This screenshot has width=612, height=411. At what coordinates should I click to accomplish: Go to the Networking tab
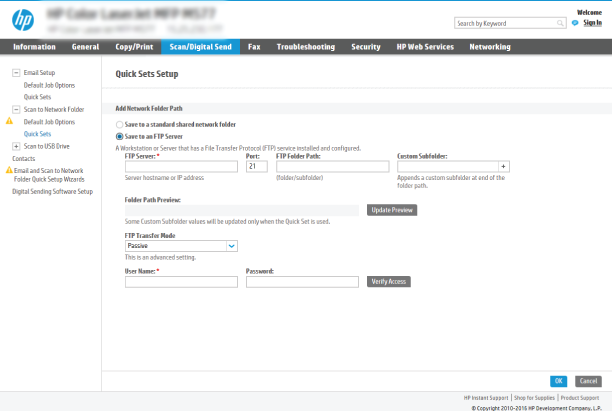[x=489, y=46]
